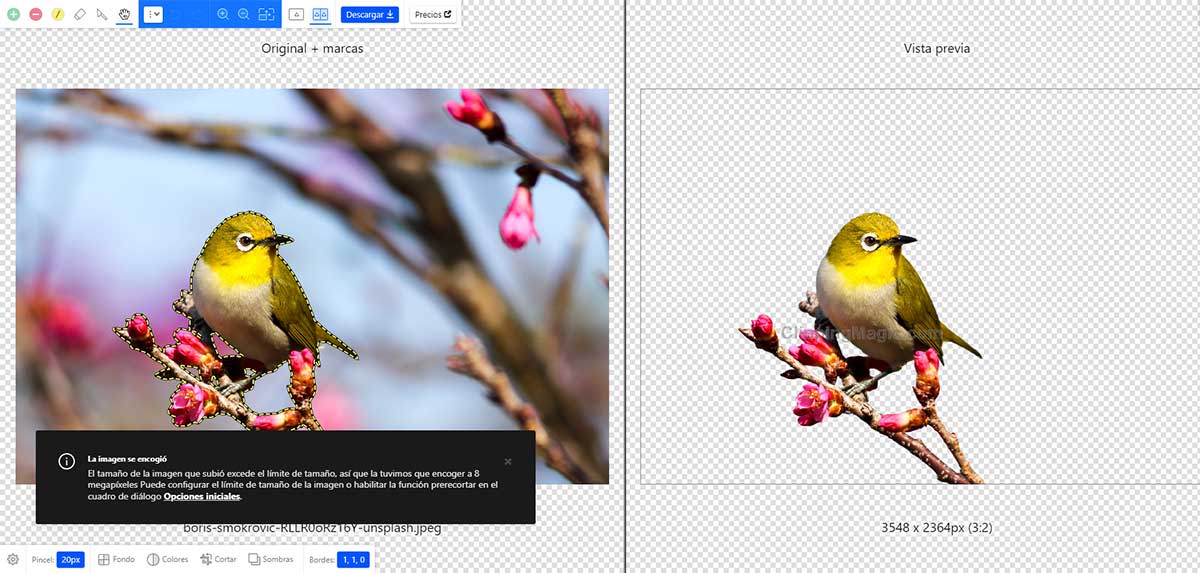Choose the Eraser tool

[80, 15]
